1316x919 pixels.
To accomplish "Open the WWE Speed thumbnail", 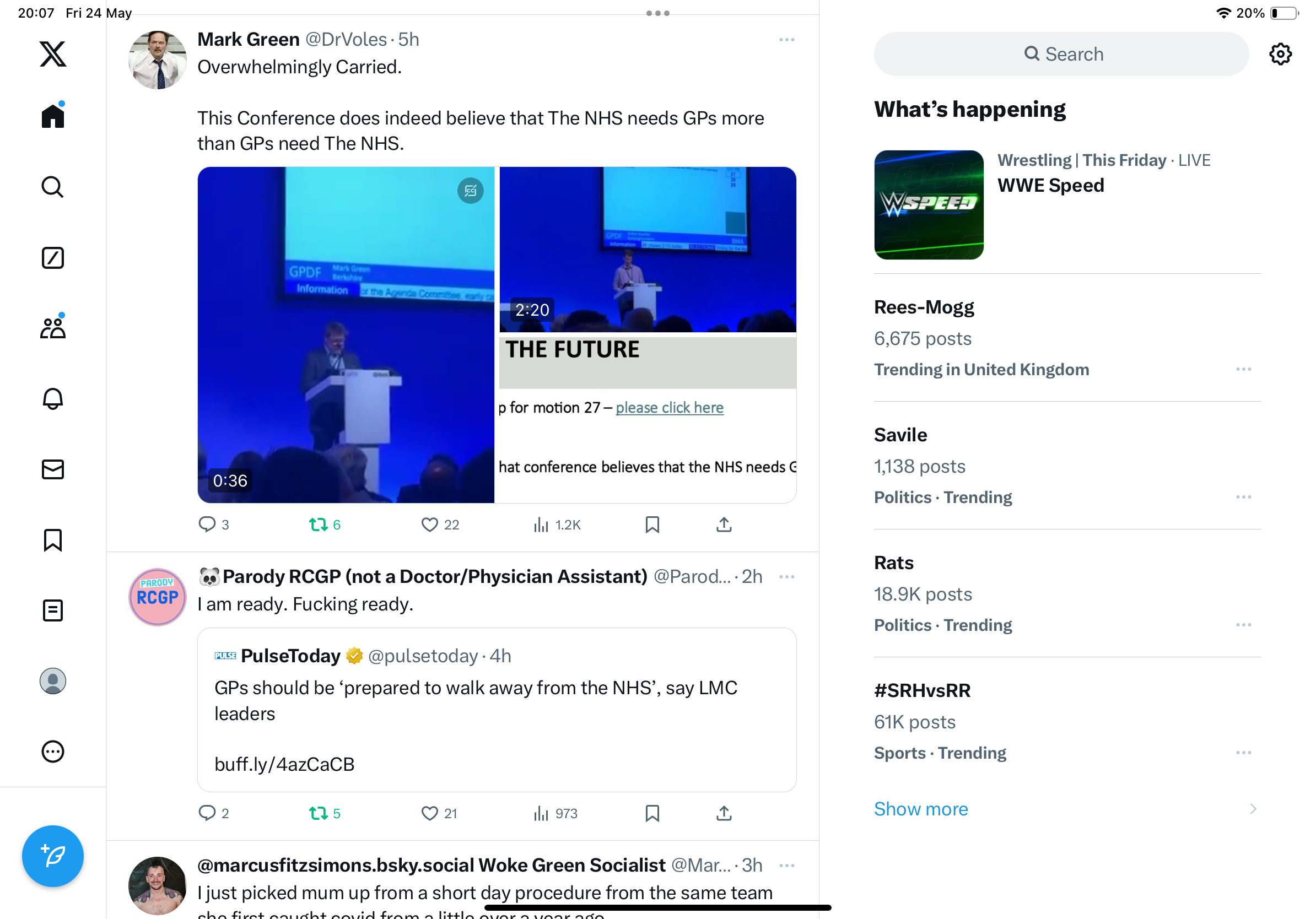I will [929, 204].
